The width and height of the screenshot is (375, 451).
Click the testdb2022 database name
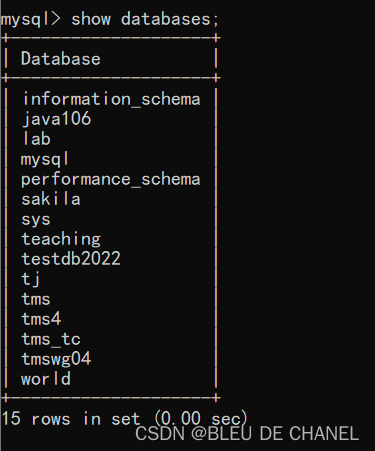[71, 259]
